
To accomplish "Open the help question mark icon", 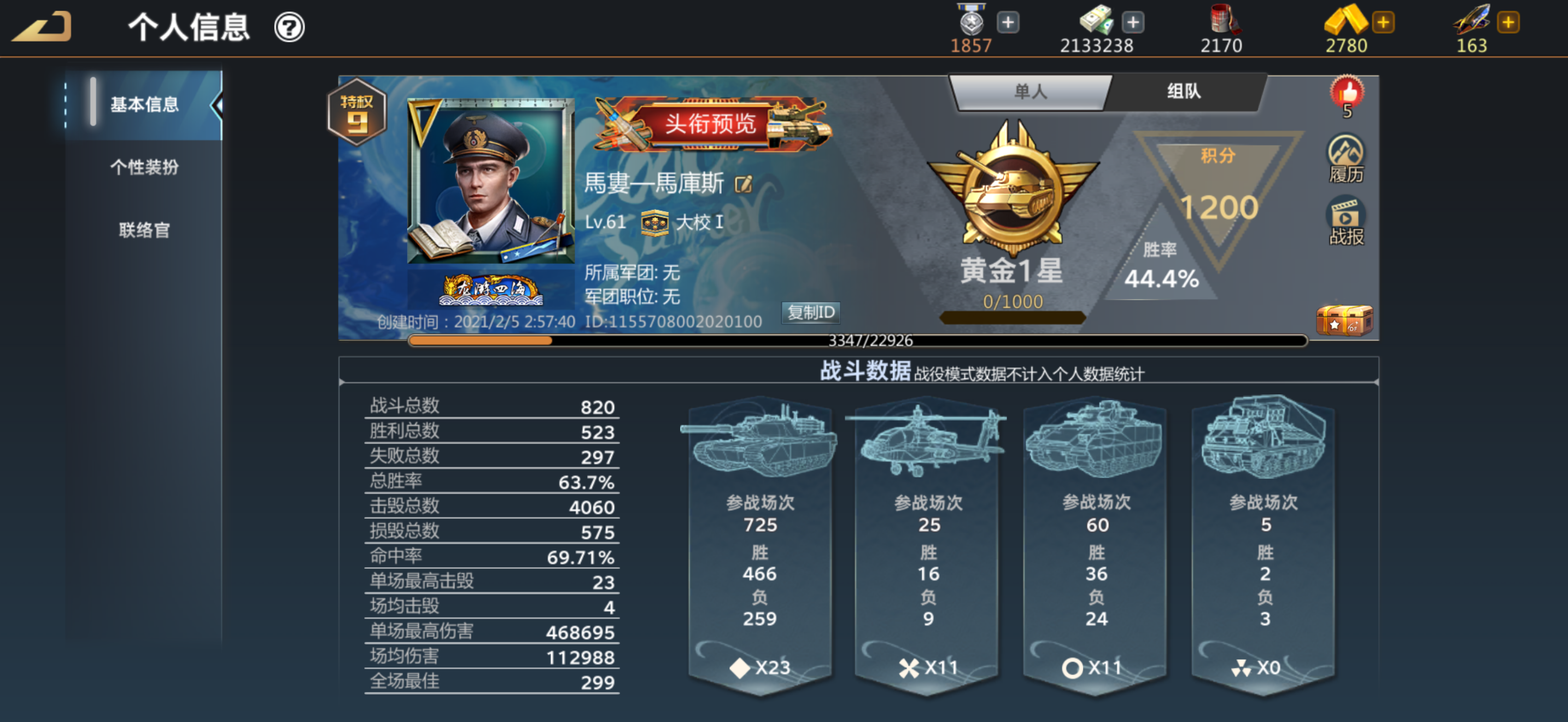I will [x=289, y=27].
